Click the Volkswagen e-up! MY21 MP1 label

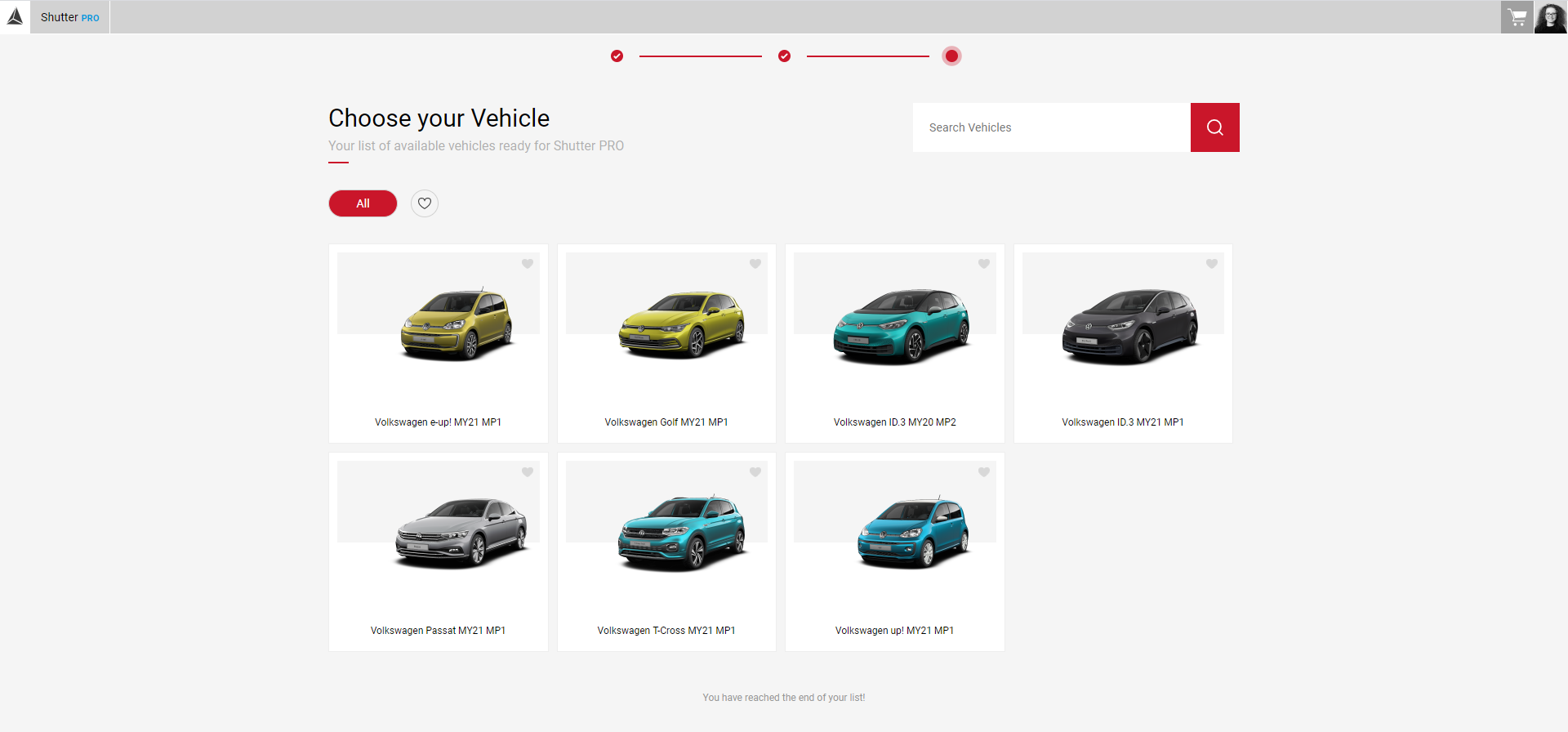tap(438, 422)
